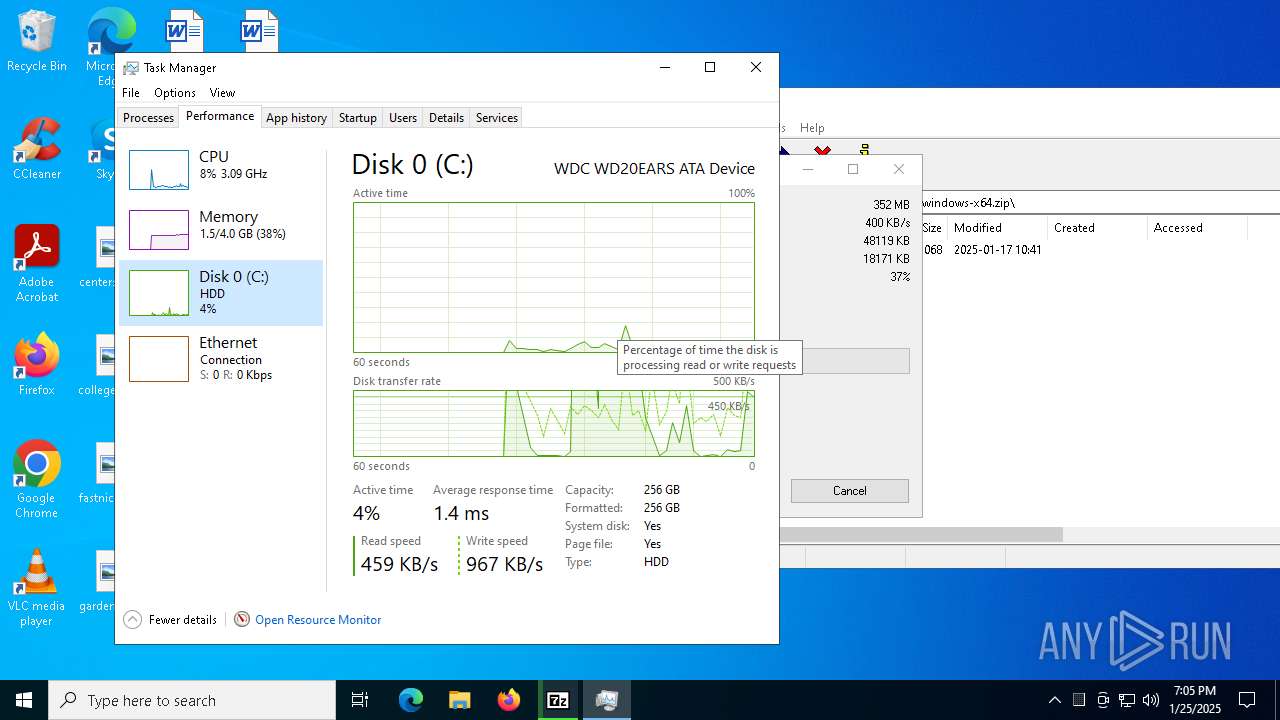Open the Options menu in Task Manager
Image resolution: width=1280 pixels, height=720 pixels.
(x=175, y=93)
